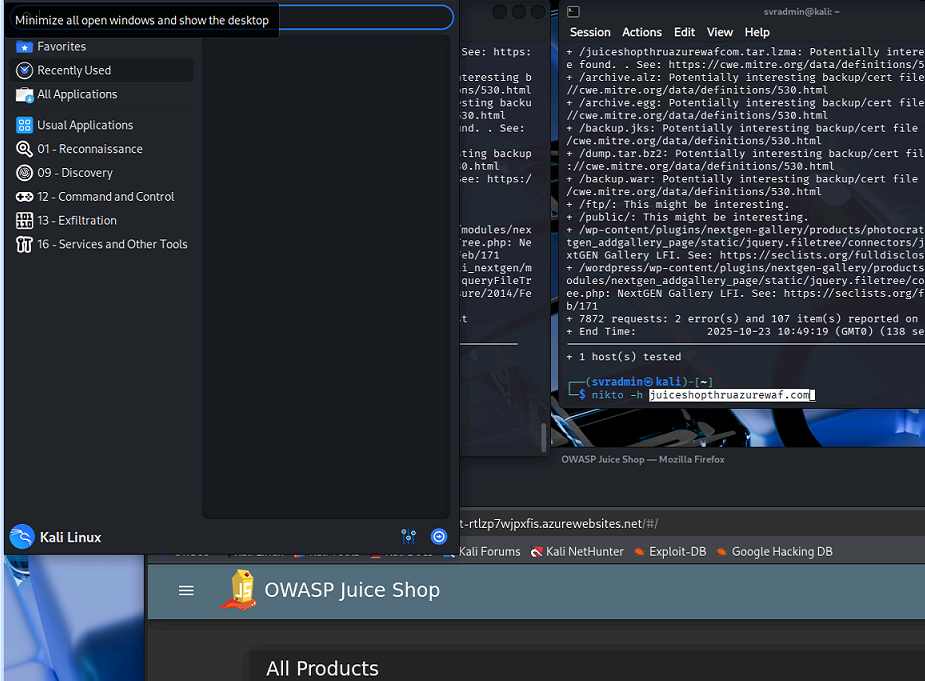
Task: Open Usual Applications category
Action: 85,125
